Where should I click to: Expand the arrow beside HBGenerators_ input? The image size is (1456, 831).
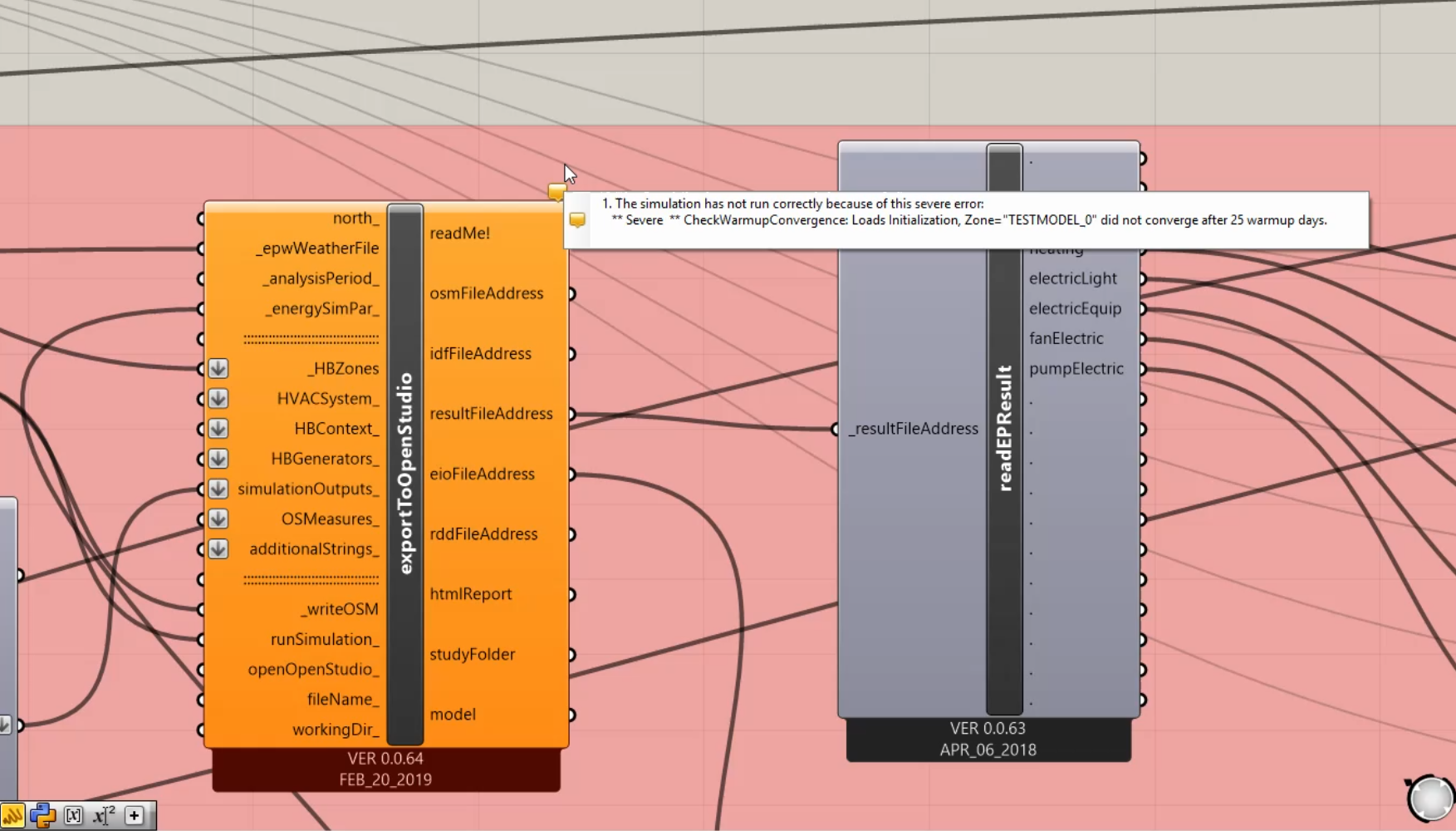click(x=218, y=459)
